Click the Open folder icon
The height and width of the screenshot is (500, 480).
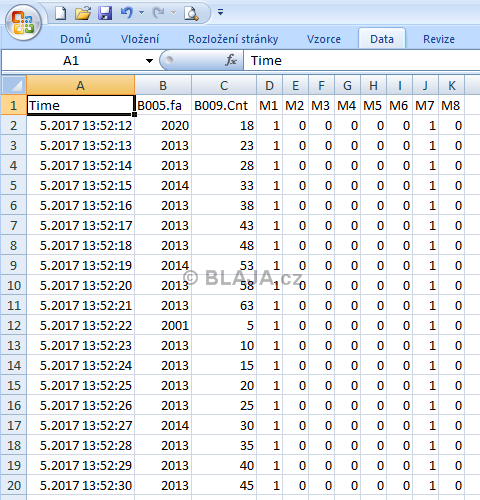tap(83, 13)
